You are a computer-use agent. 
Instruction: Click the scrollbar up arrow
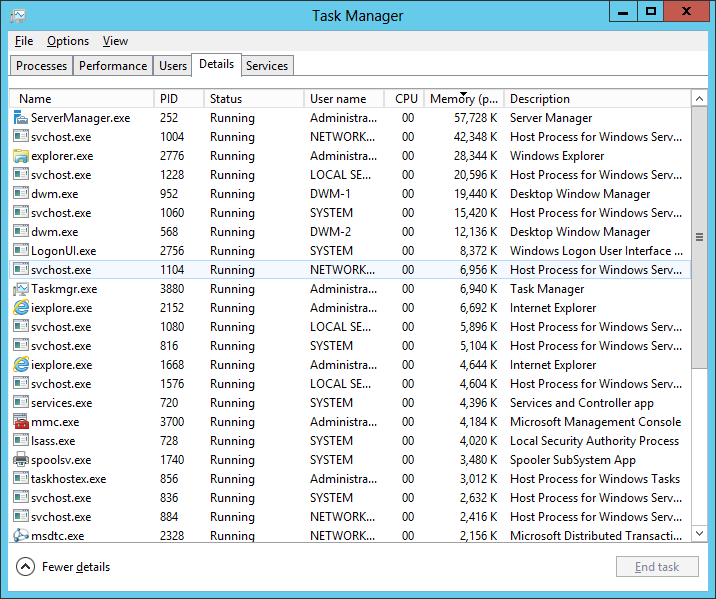coord(699,99)
